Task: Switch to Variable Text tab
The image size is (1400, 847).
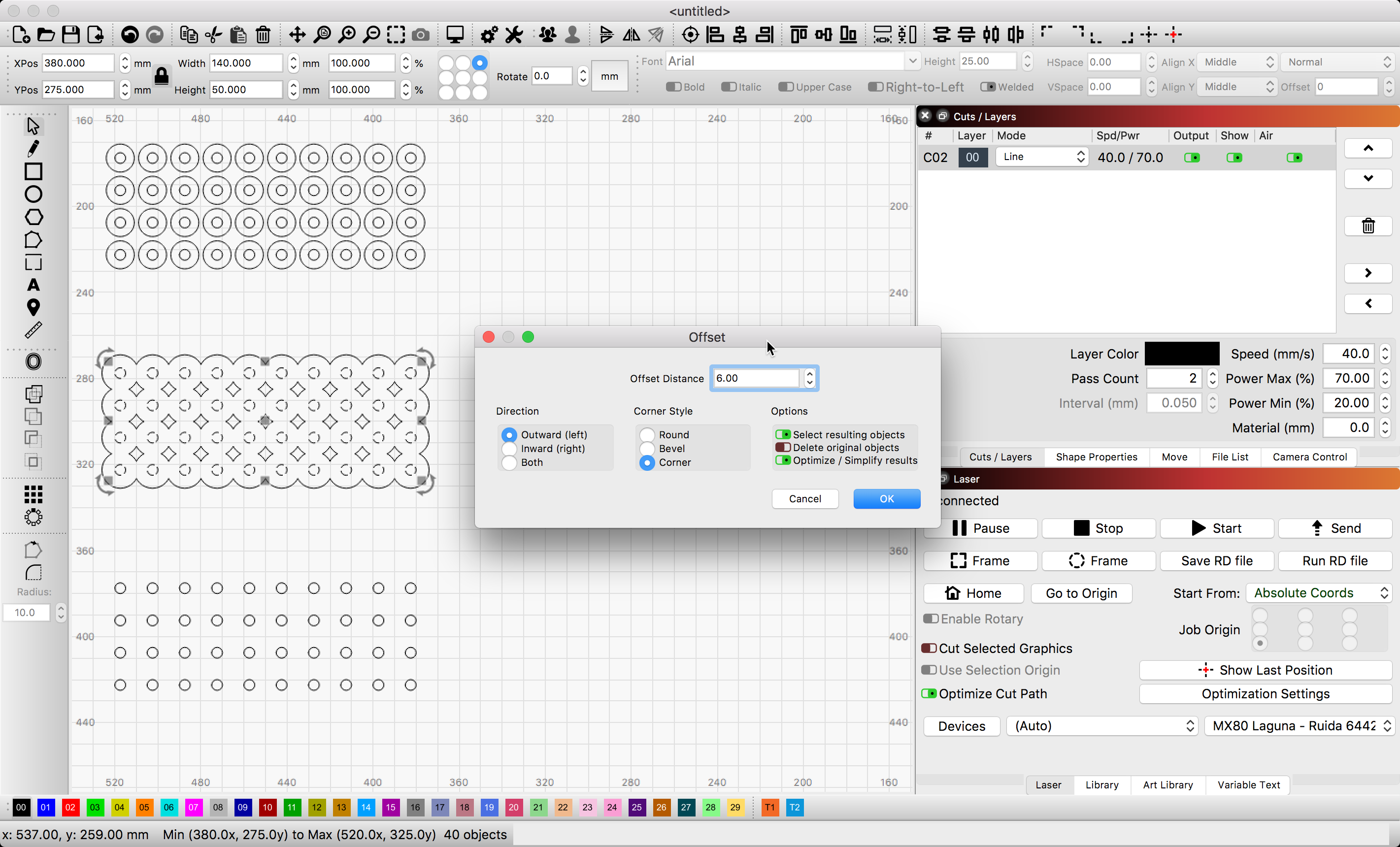Action: click(x=1248, y=784)
